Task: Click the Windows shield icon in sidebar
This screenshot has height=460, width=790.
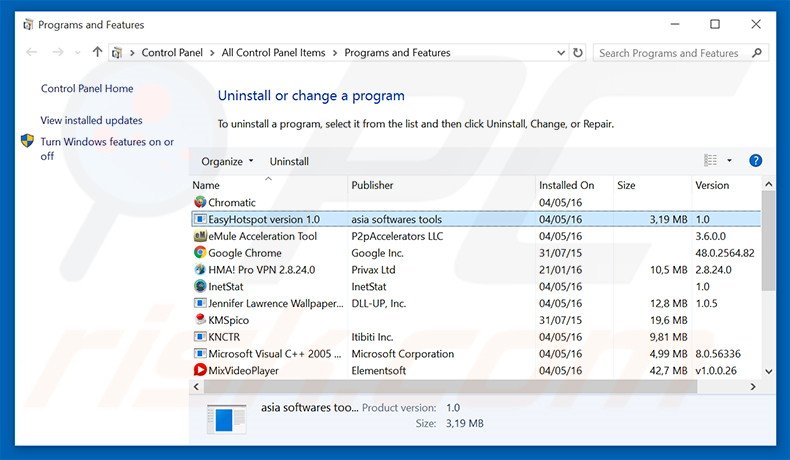Action: coord(27,141)
